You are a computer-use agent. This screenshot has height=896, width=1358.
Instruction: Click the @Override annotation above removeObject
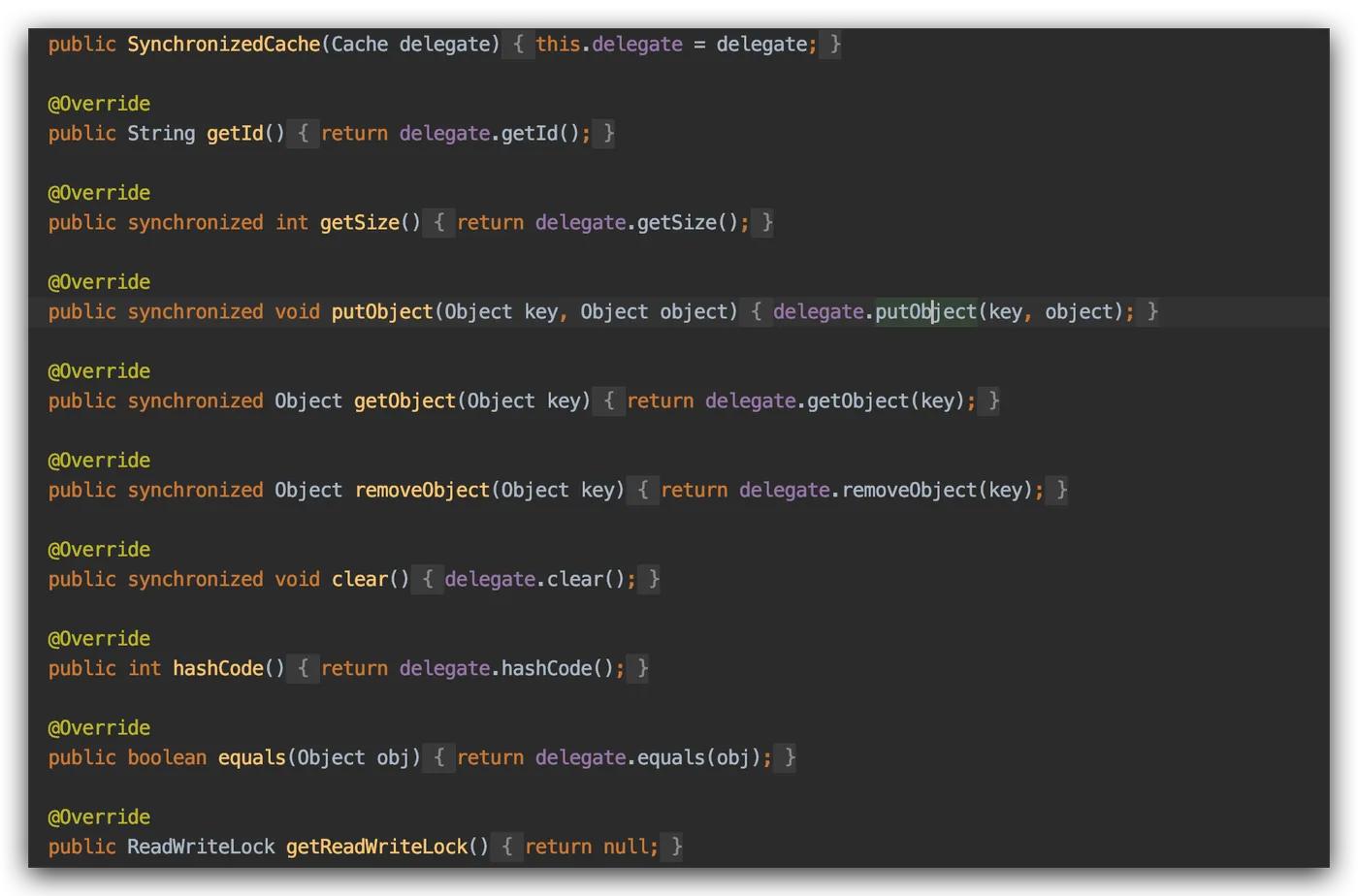pyautogui.click(x=99, y=461)
